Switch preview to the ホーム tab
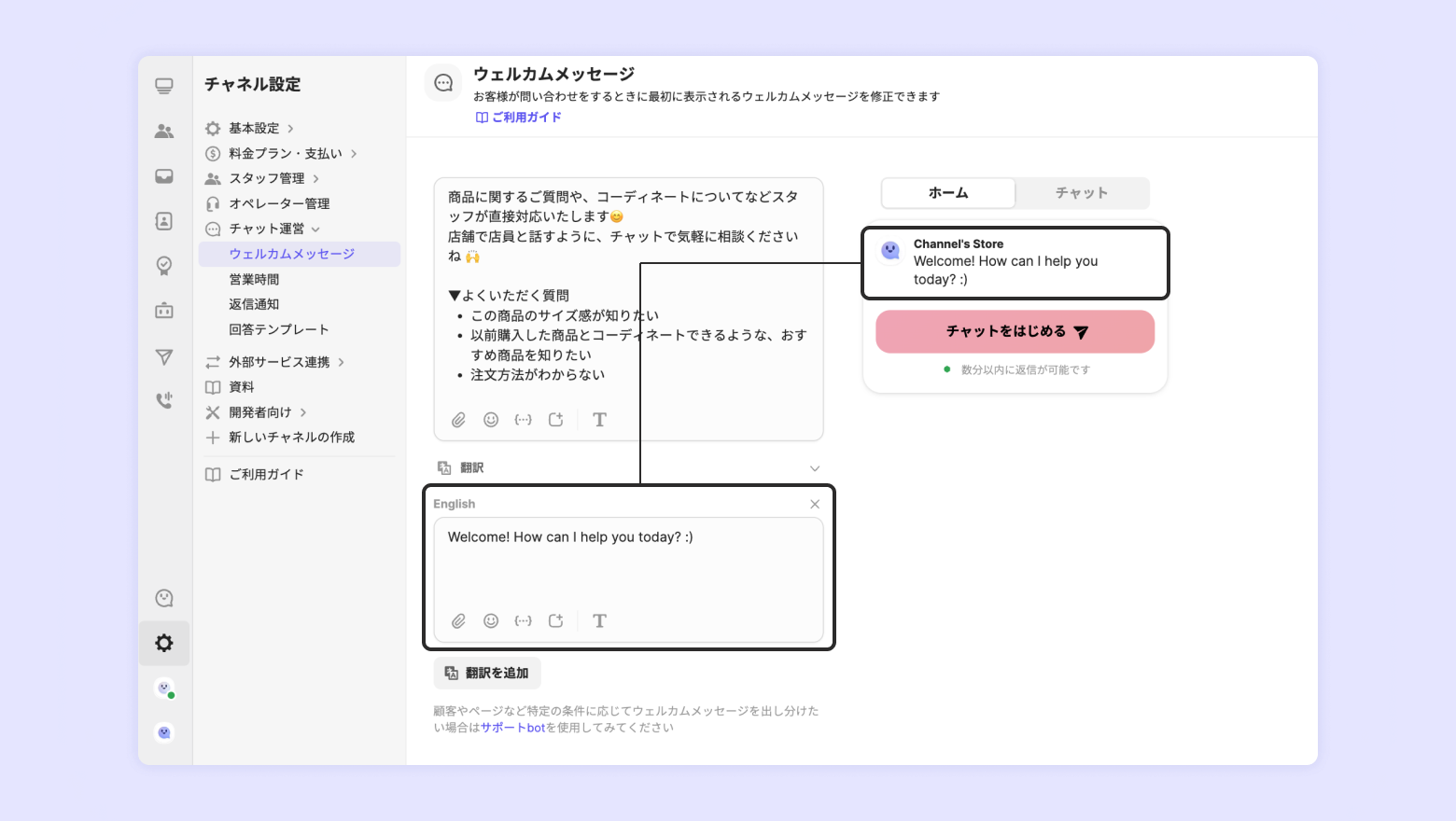Screen dimensions: 1456x821 tap(948, 193)
